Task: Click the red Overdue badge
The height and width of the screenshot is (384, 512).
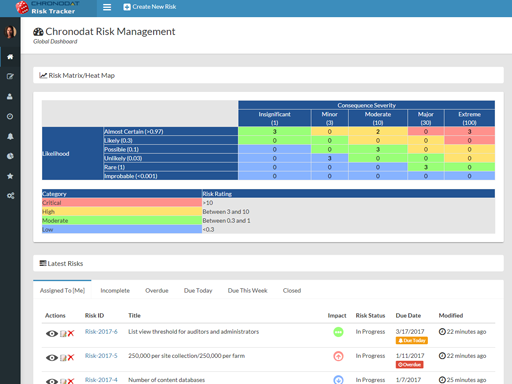Action: click(x=409, y=365)
